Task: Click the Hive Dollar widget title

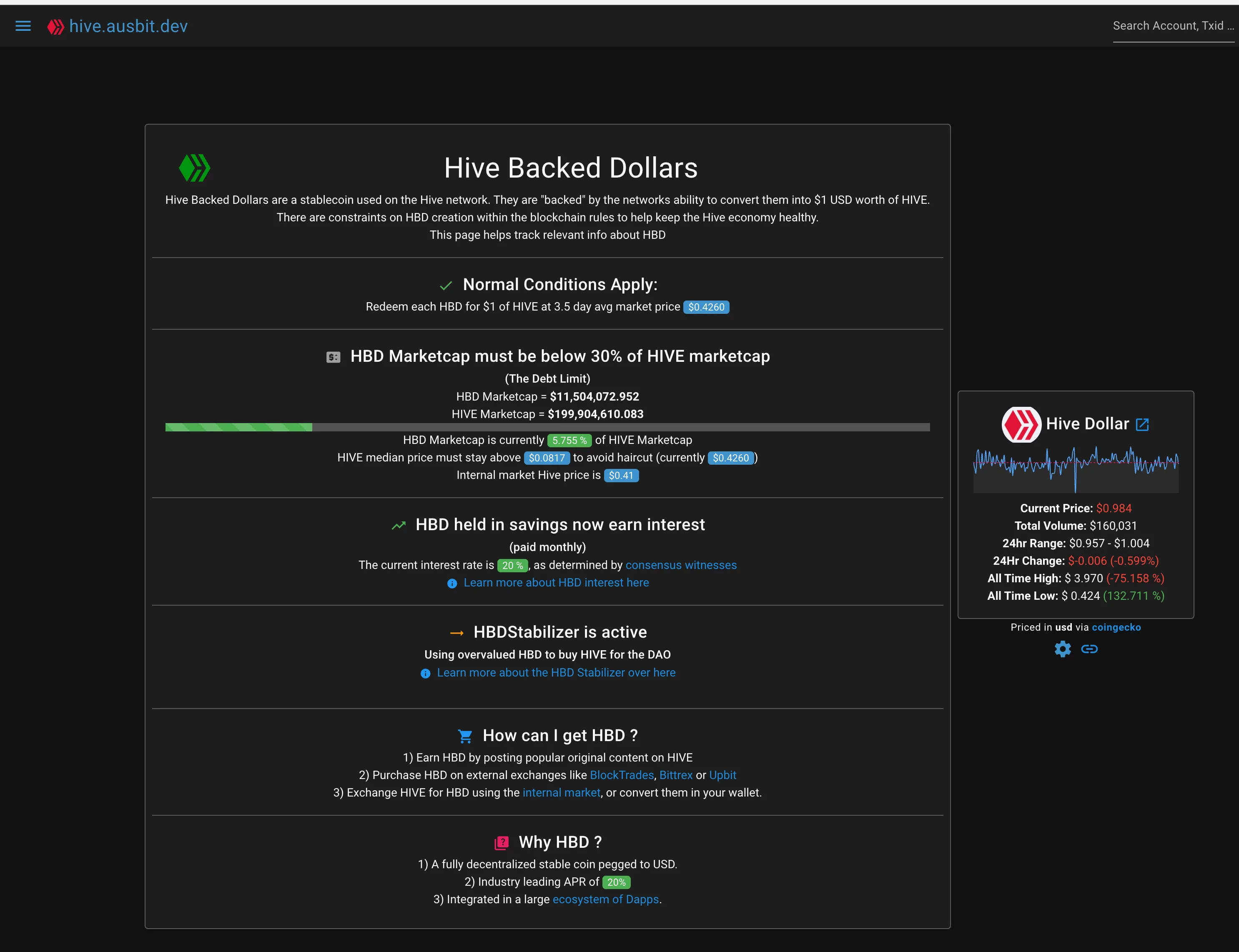Action: 1087,424
